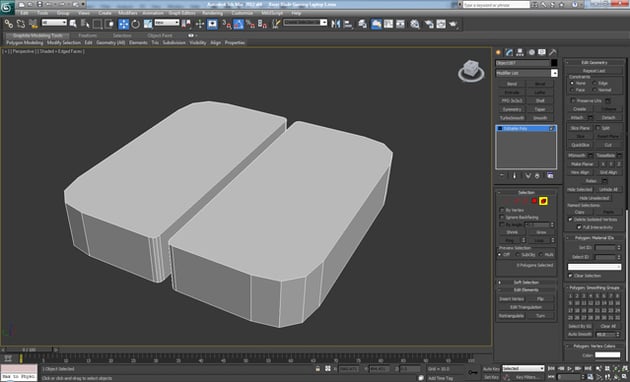Toggle the Angle Snap button
630x382 pixels.
coord(239,24)
